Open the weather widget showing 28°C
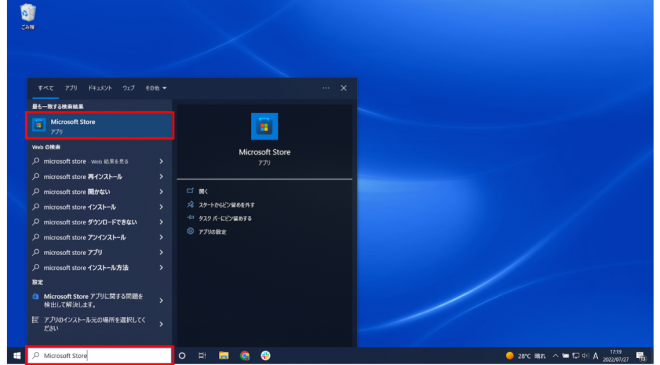This screenshot has height=365, width=660. click(x=525, y=356)
